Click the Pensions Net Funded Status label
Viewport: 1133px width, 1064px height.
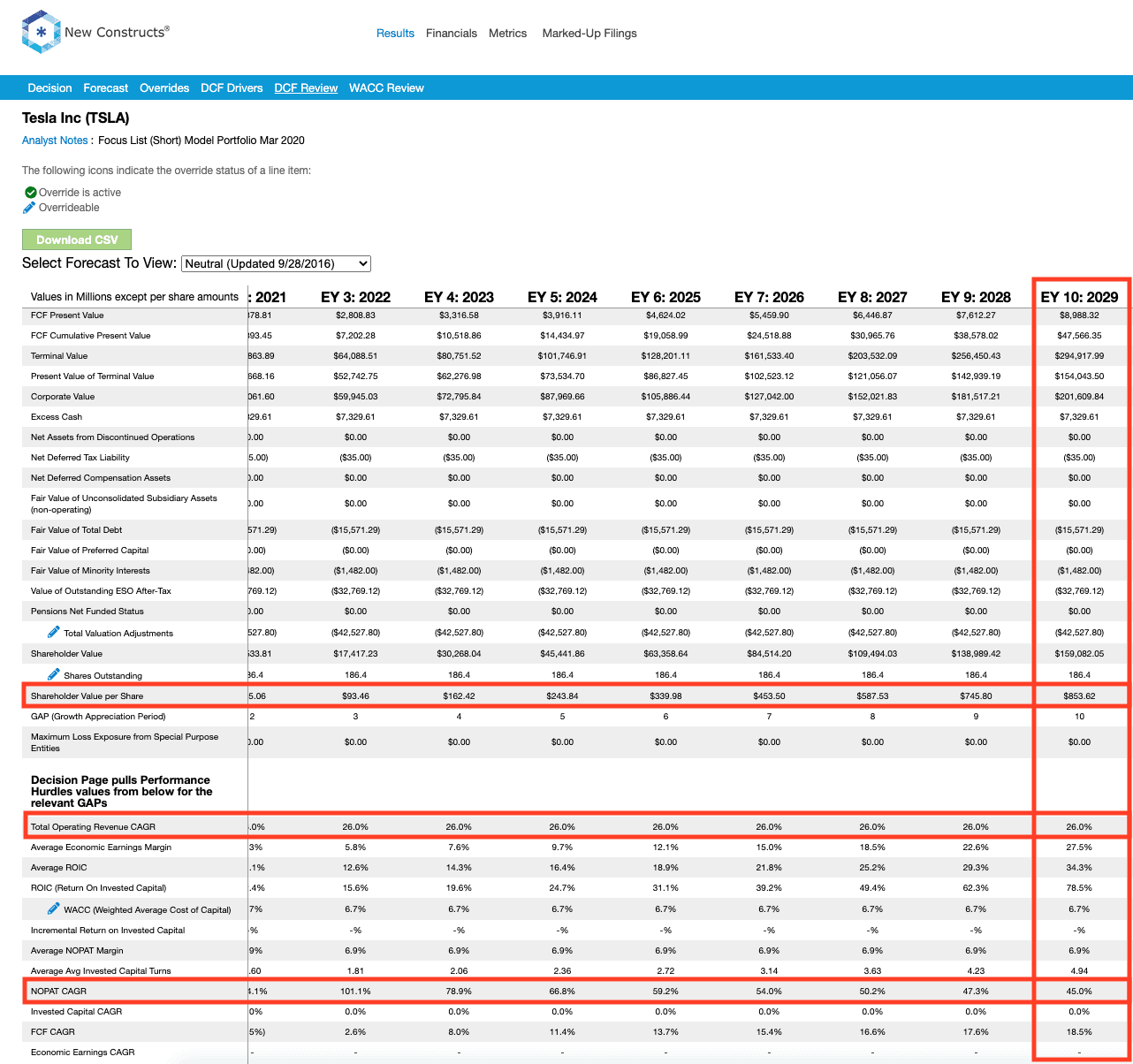click(x=87, y=612)
